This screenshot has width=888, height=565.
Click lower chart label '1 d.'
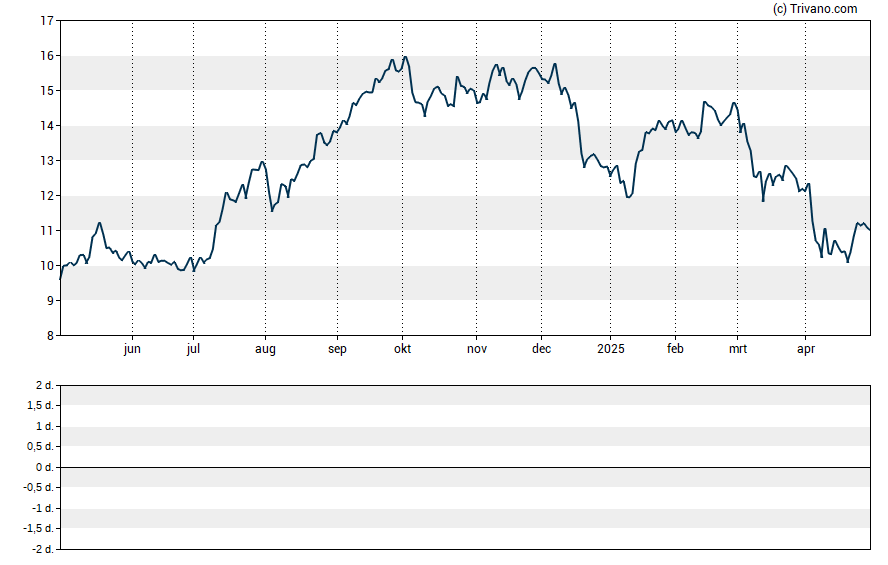click(x=44, y=426)
